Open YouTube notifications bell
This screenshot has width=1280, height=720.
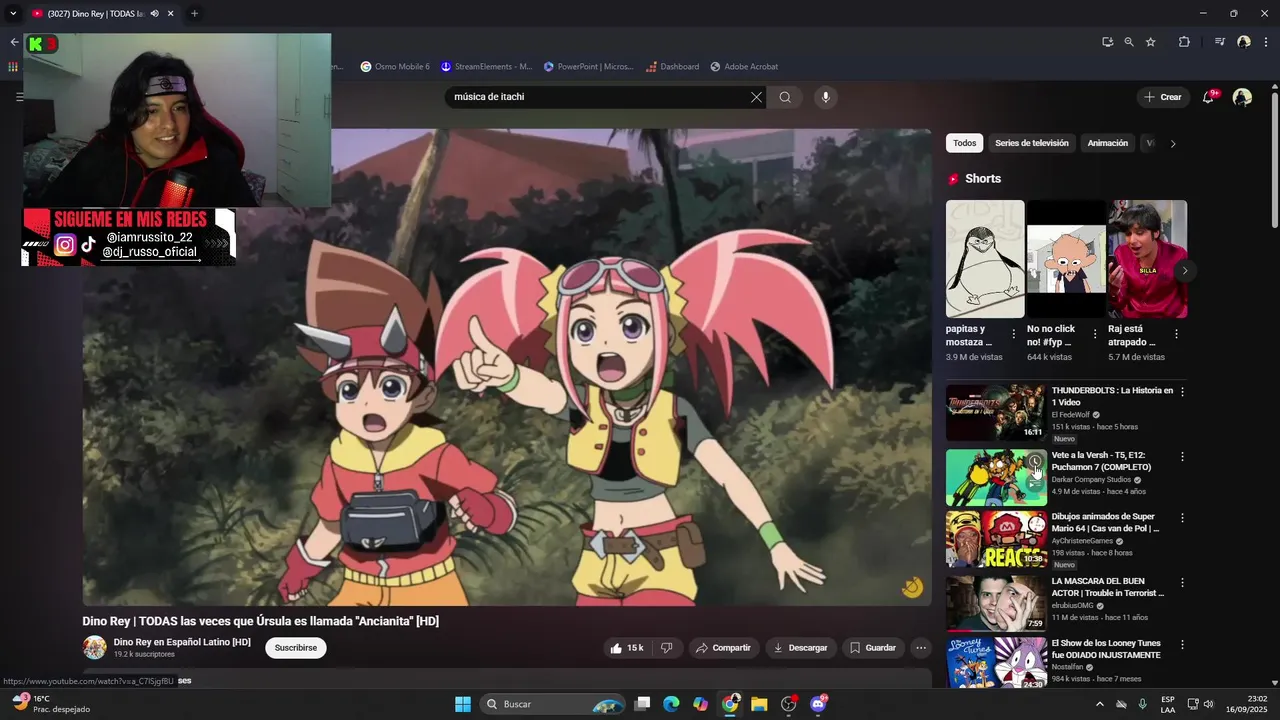coord(1208,97)
